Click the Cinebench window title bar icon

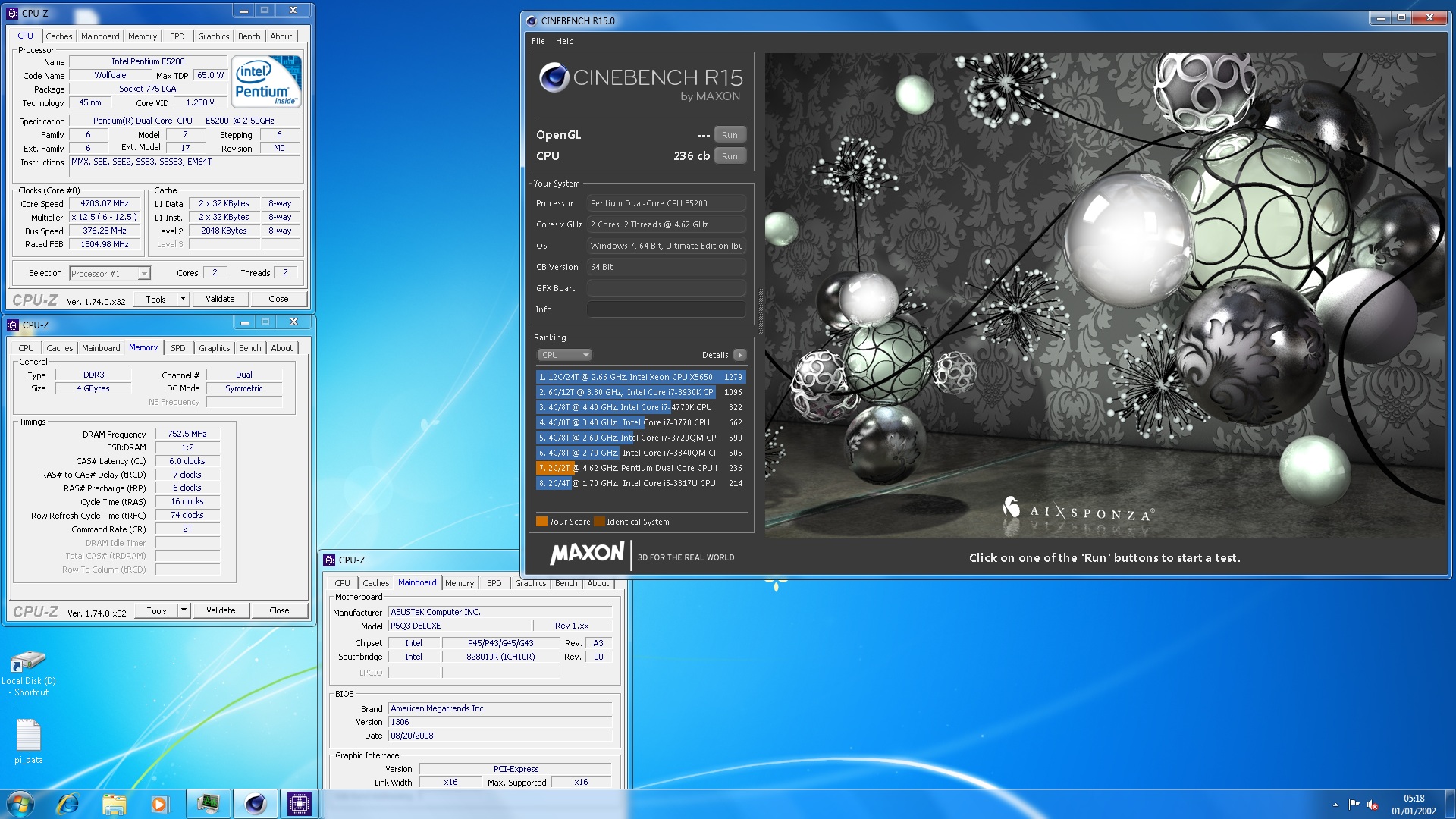click(x=532, y=20)
